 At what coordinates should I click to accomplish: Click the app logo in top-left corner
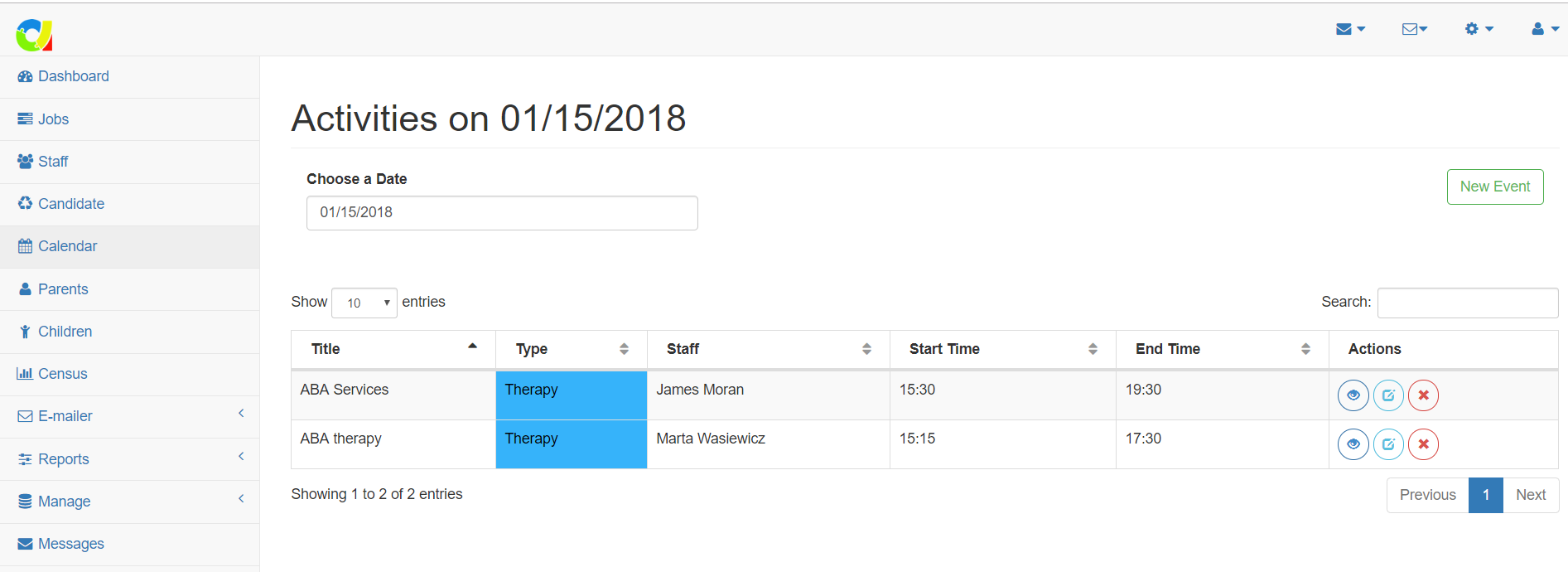(34, 35)
